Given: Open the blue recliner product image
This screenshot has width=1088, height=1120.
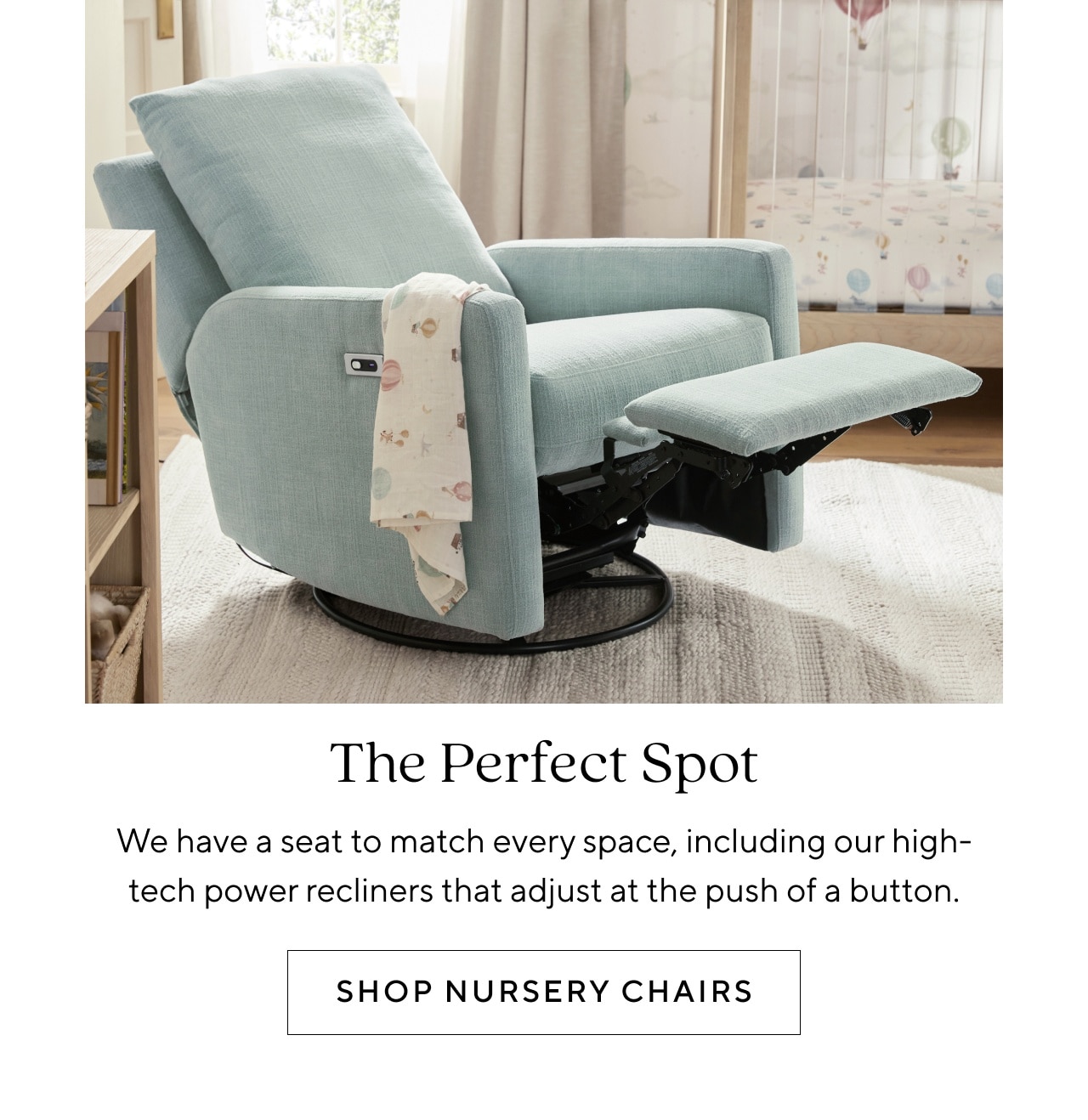Looking at the screenshot, I should 544,352.
